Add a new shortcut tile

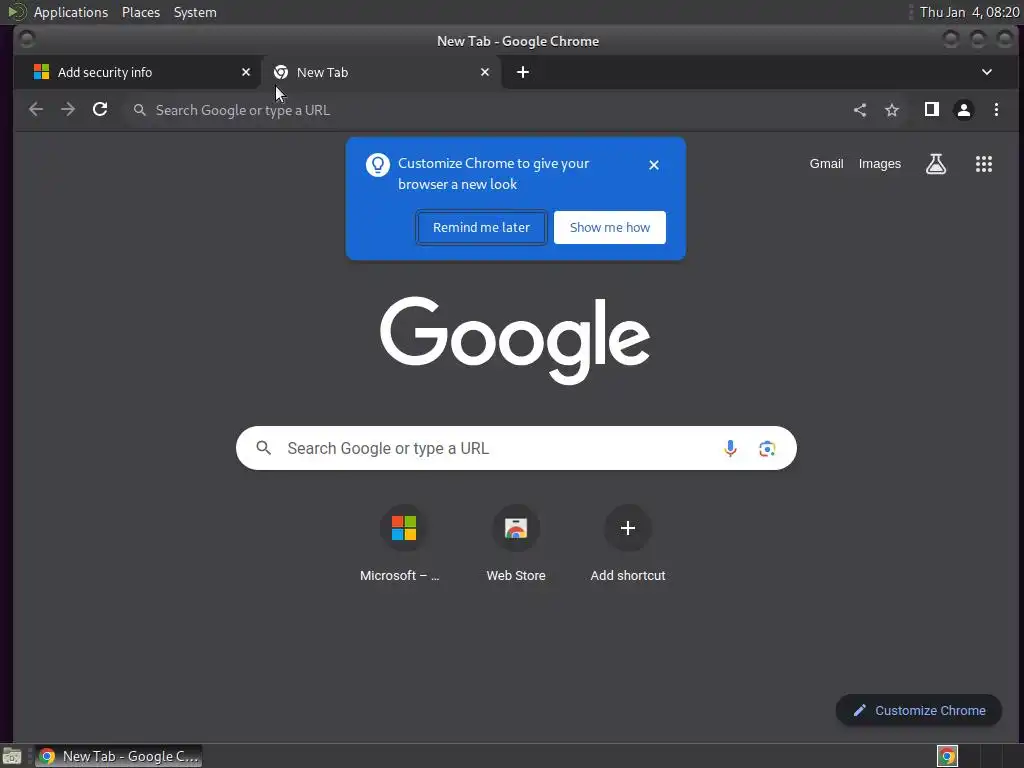tap(628, 543)
